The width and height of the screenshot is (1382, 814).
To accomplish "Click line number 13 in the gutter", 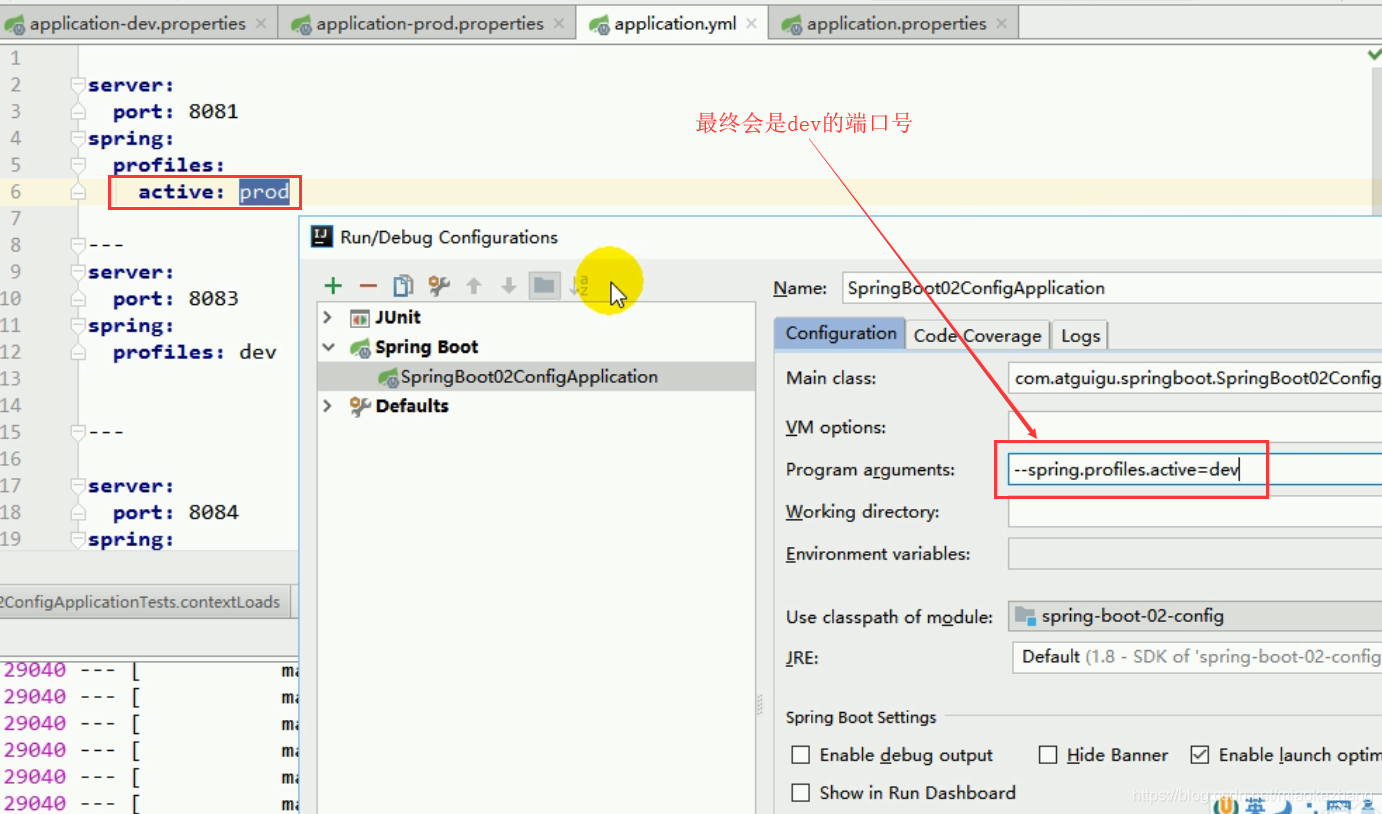I will 11,379.
